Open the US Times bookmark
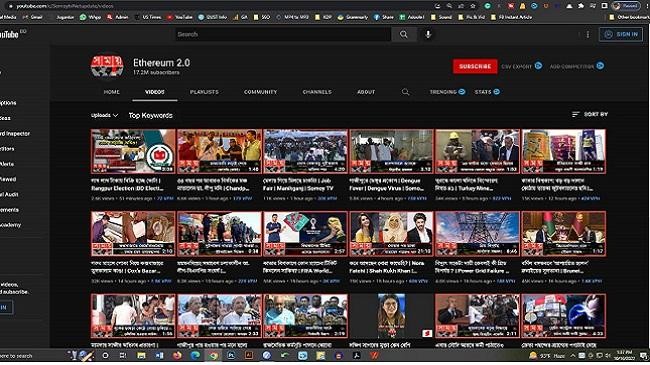650x365 pixels. (148, 17)
